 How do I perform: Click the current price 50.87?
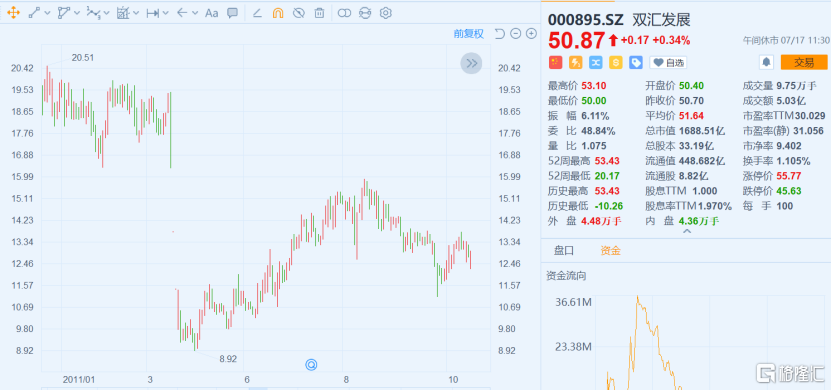[576, 41]
